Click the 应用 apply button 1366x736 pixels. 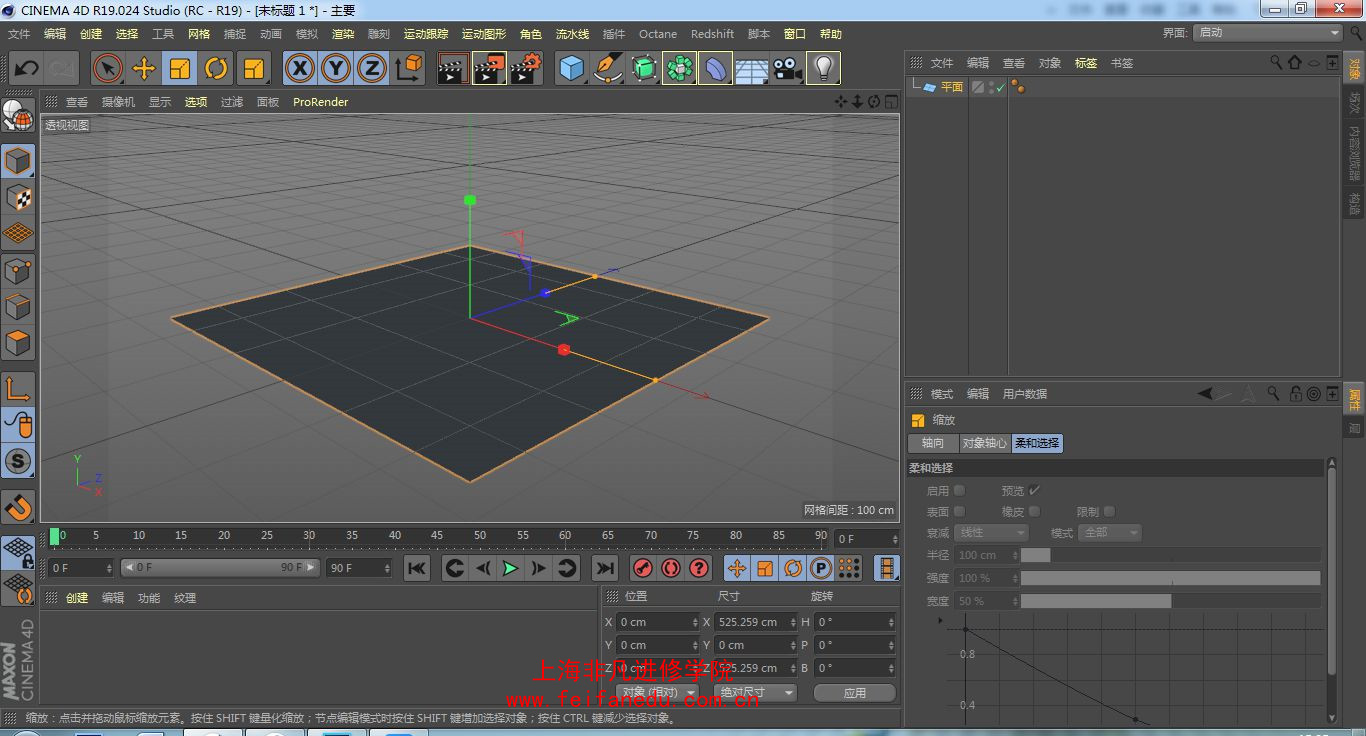click(x=854, y=692)
